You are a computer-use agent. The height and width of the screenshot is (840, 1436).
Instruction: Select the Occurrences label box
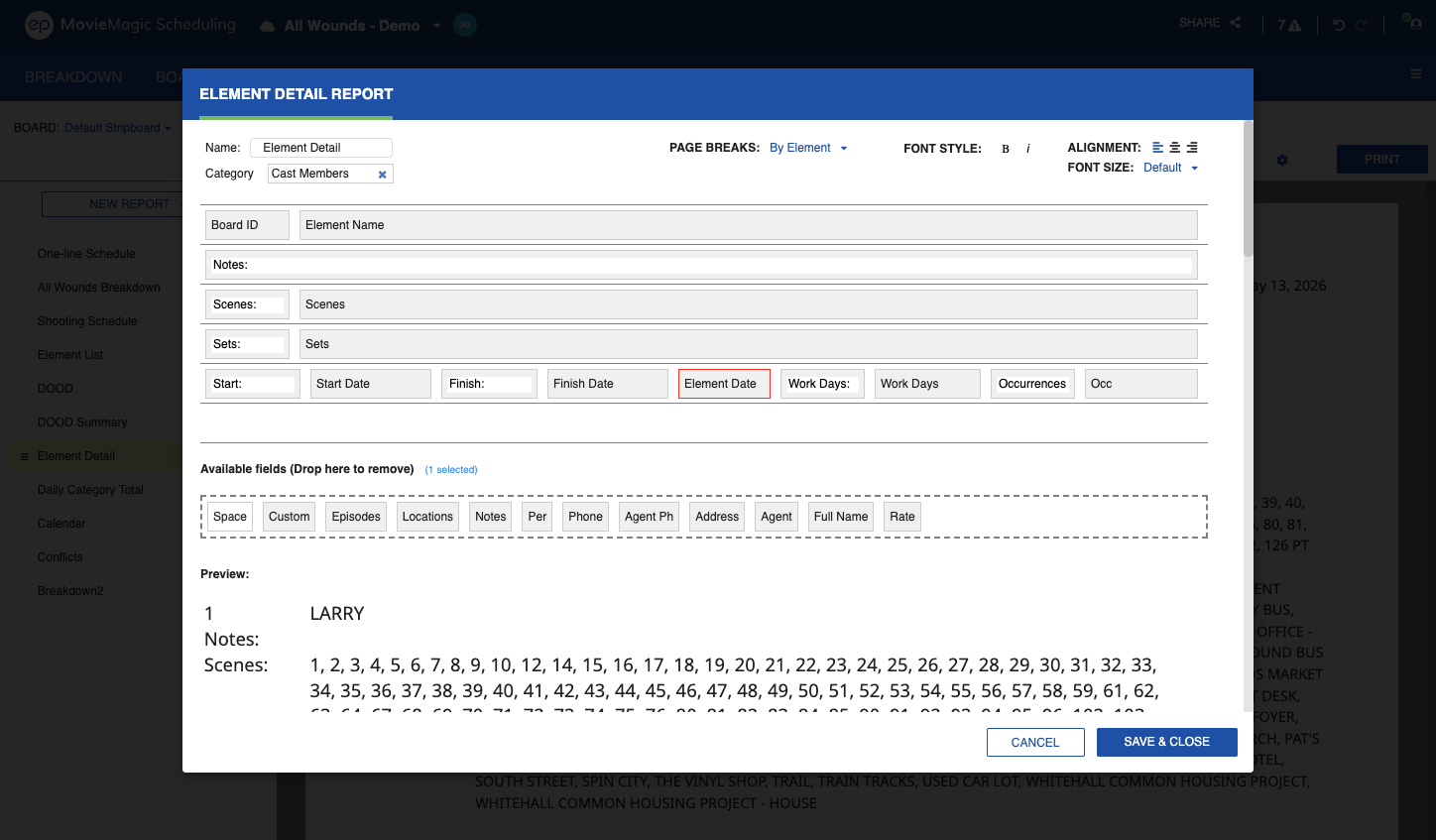click(1032, 384)
